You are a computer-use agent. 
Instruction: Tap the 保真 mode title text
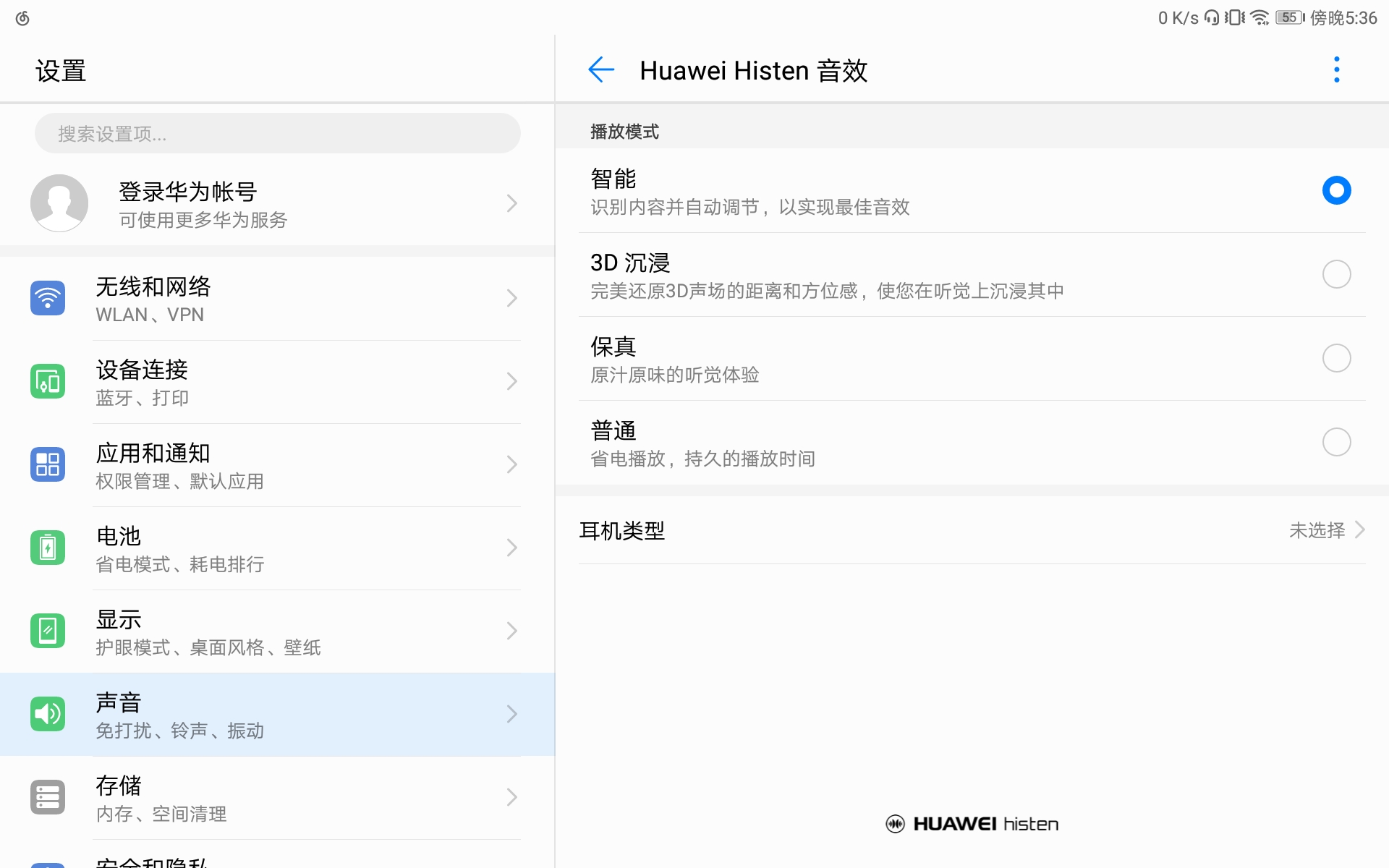(613, 346)
